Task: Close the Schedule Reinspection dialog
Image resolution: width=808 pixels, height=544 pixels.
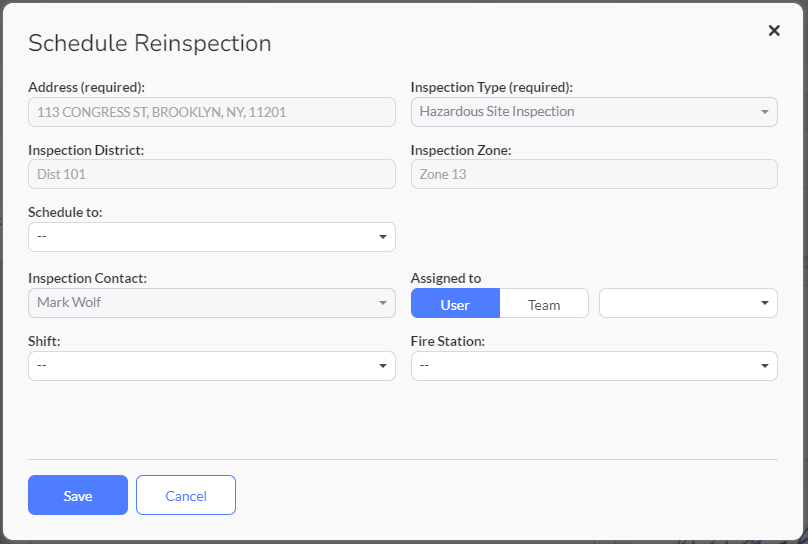Action: click(773, 30)
